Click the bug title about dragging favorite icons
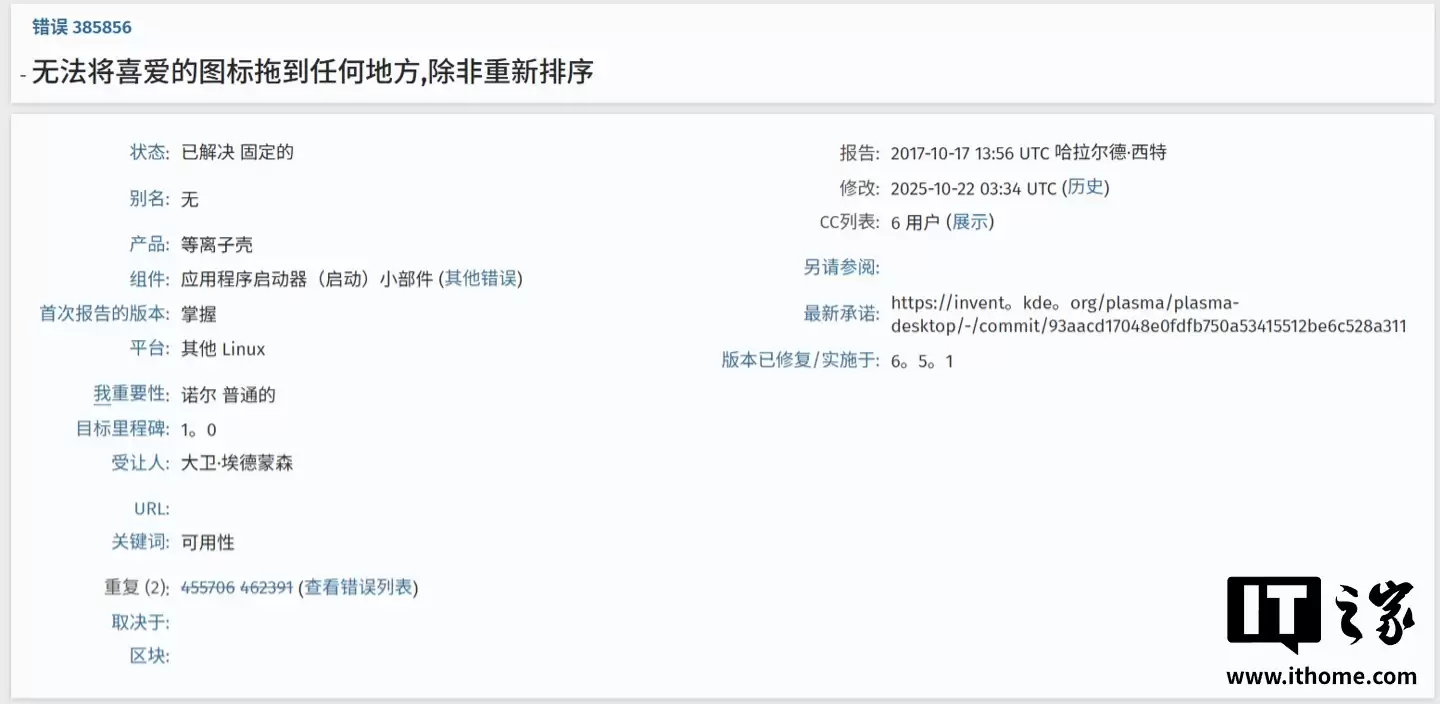1440x704 pixels. pyautogui.click(x=313, y=72)
